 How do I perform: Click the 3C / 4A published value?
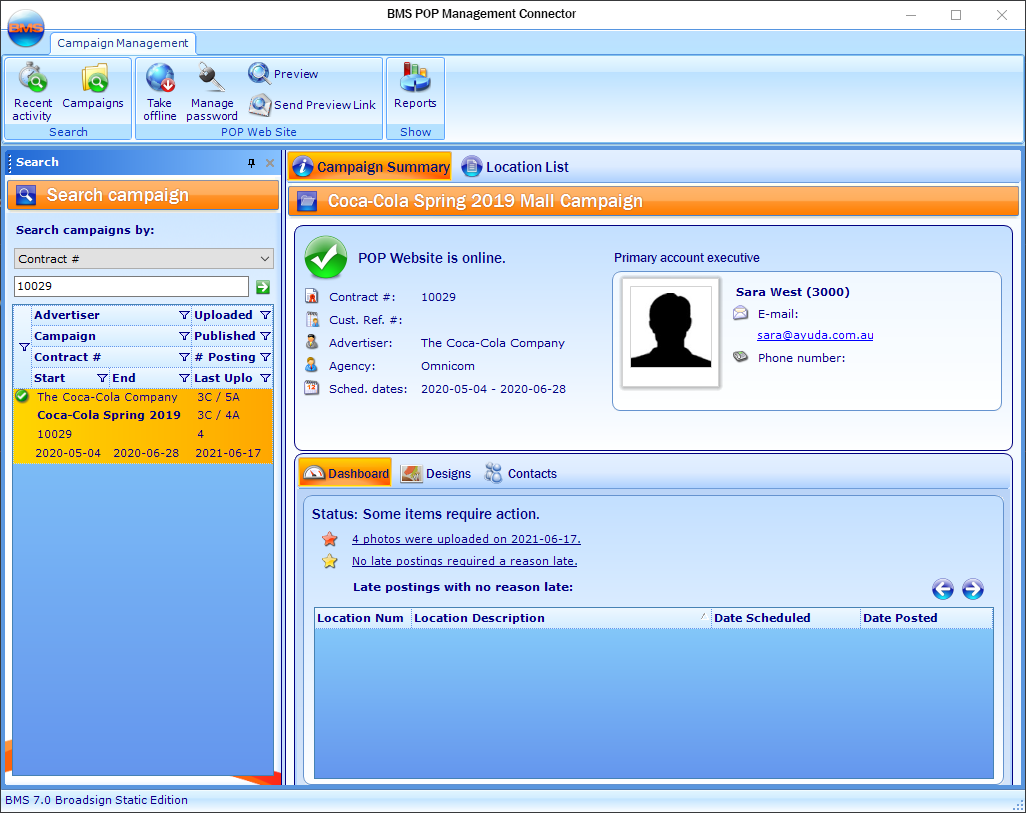tap(218, 415)
